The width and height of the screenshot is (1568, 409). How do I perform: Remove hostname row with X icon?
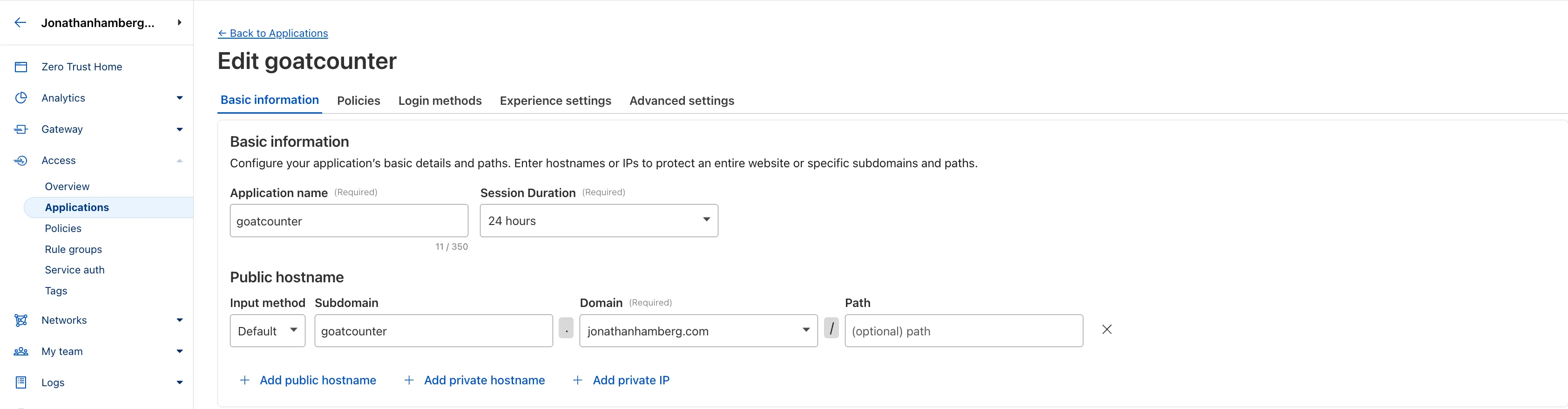[1107, 329]
